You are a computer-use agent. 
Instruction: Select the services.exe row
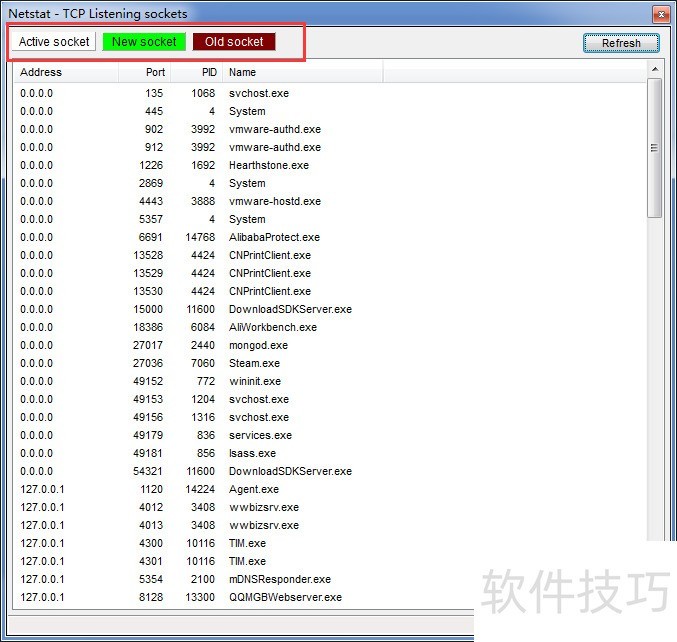point(330,435)
